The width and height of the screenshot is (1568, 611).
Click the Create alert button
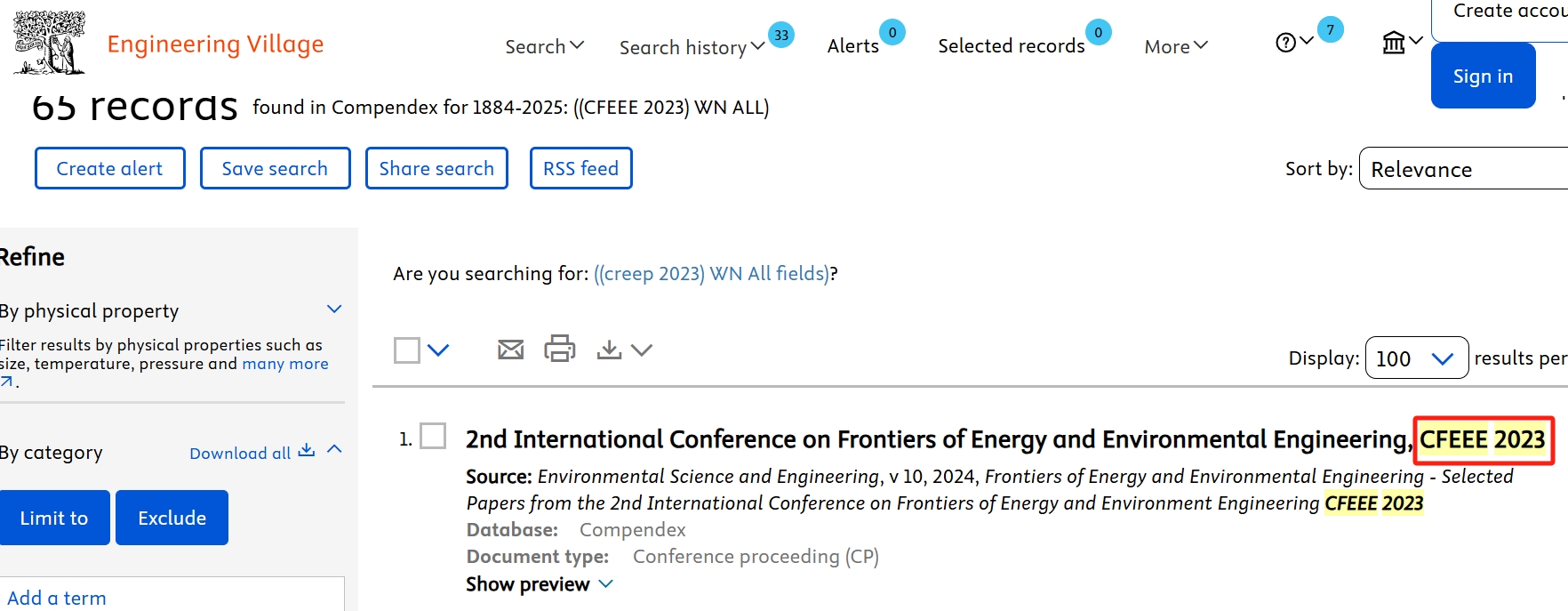tap(109, 168)
